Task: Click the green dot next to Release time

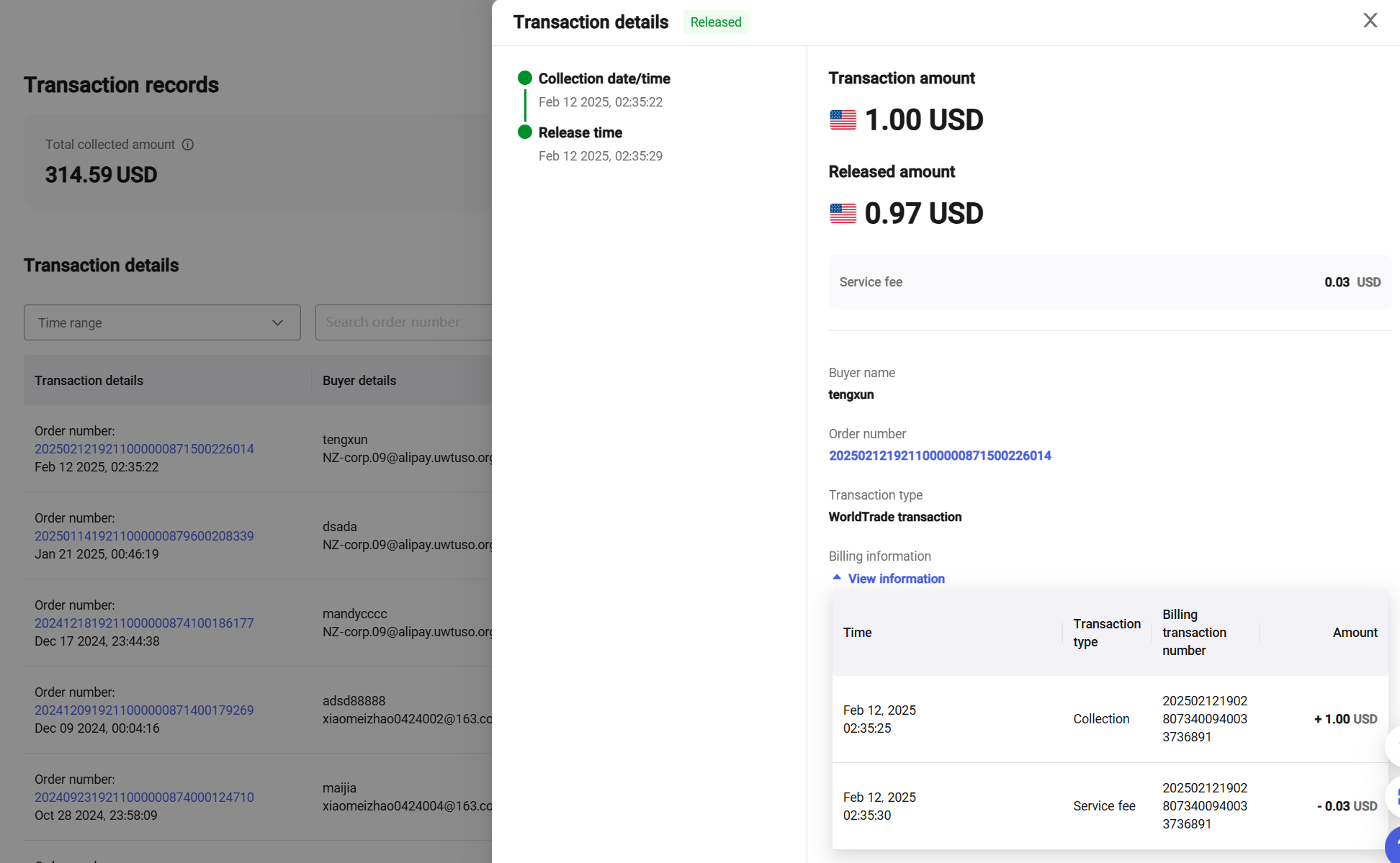Action: tap(524, 132)
